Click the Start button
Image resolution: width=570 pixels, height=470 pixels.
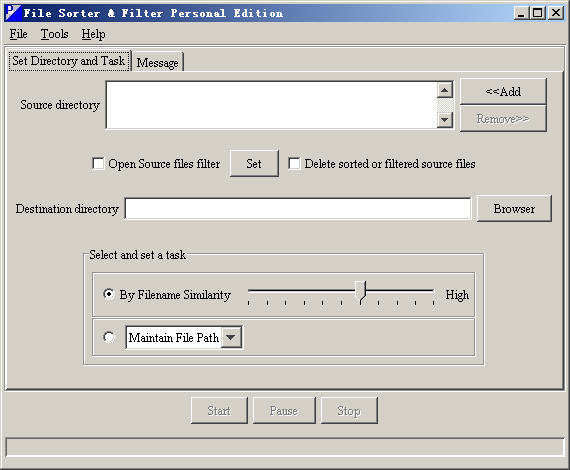[x=219, y=411]
